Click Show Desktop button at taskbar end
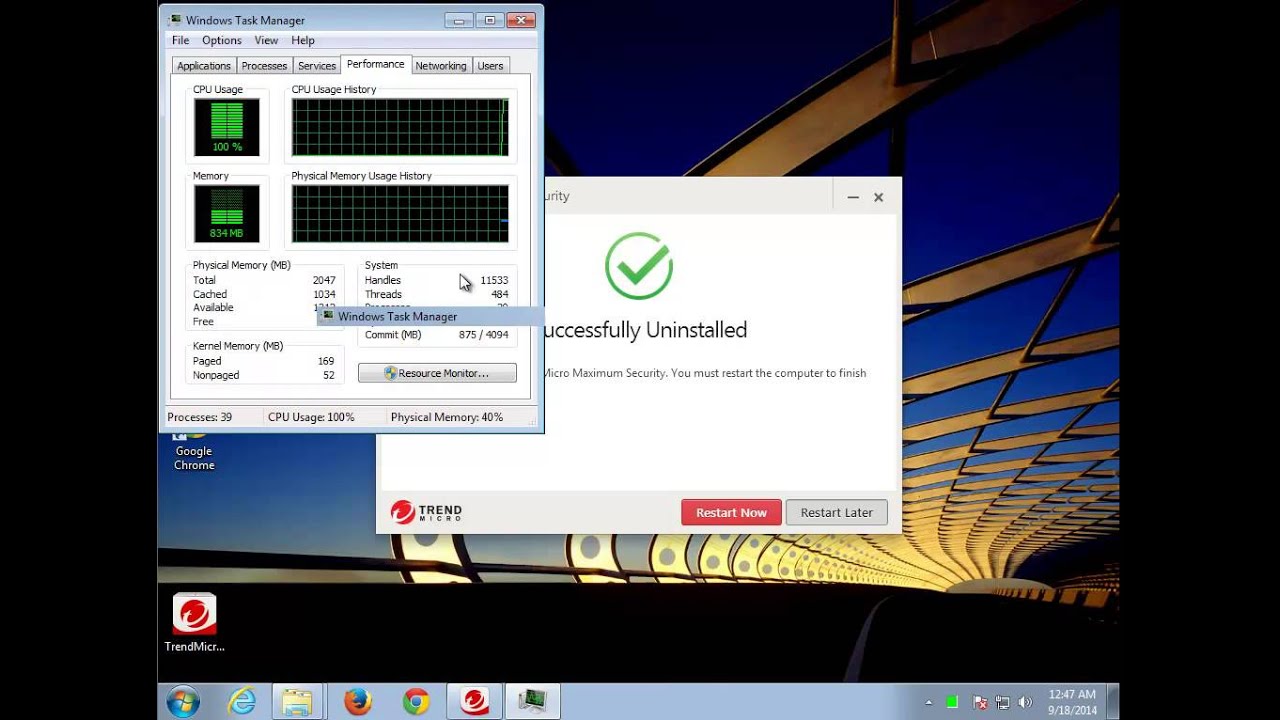Image resolution: width=1280 pixels, height=720 pixels. pos(1113,702)
